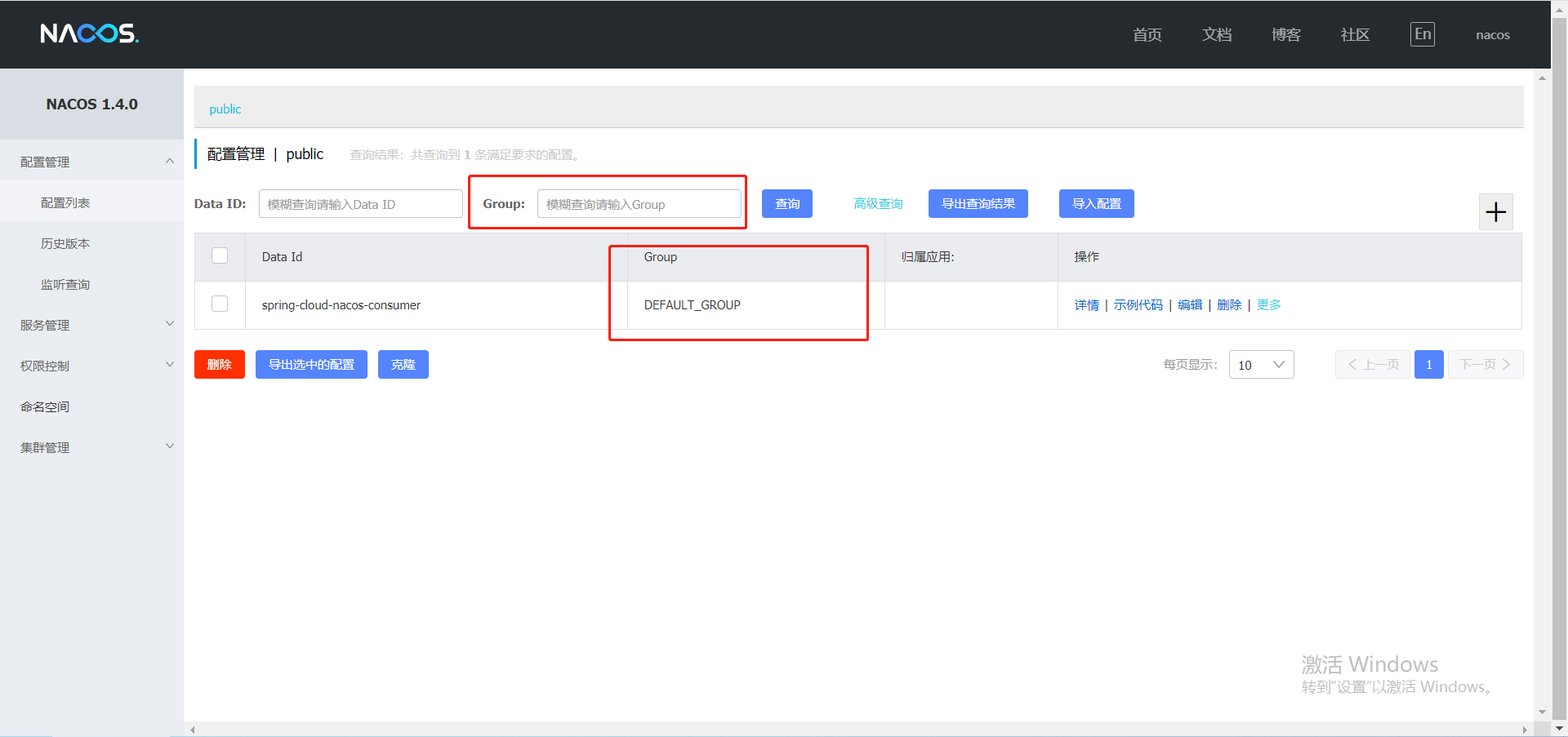Image resolution: width=1568 pixels, height=737 pixels.
Task: Open the page-size dropdown showing 10
Action: (x=1261, y=365)
